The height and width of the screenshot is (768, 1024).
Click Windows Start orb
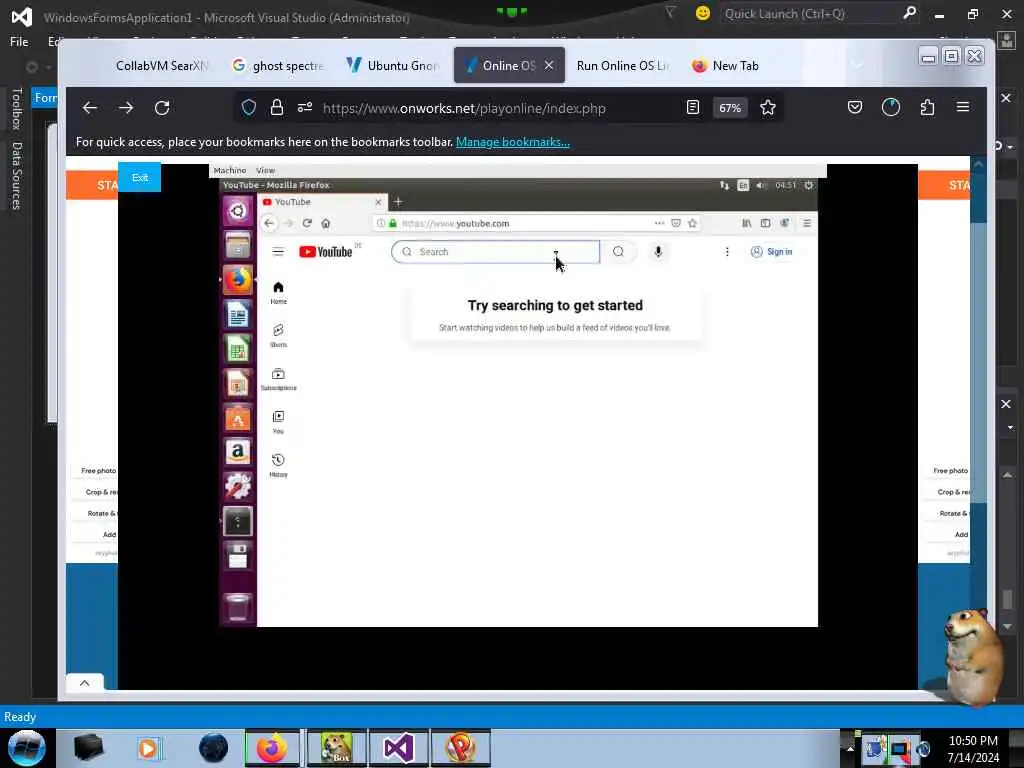[26, 748]
